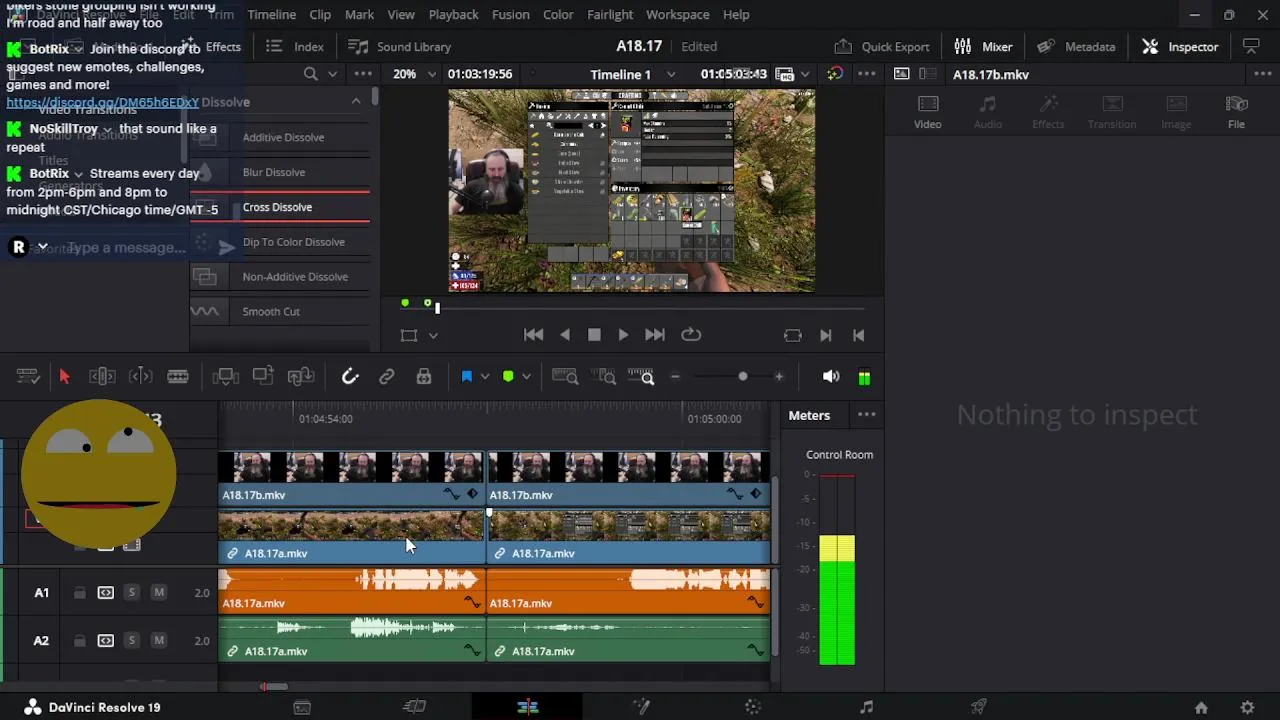Open Timeline View Options icon
The height and width of the screenshot is (720, 1280).
(28, 376)
